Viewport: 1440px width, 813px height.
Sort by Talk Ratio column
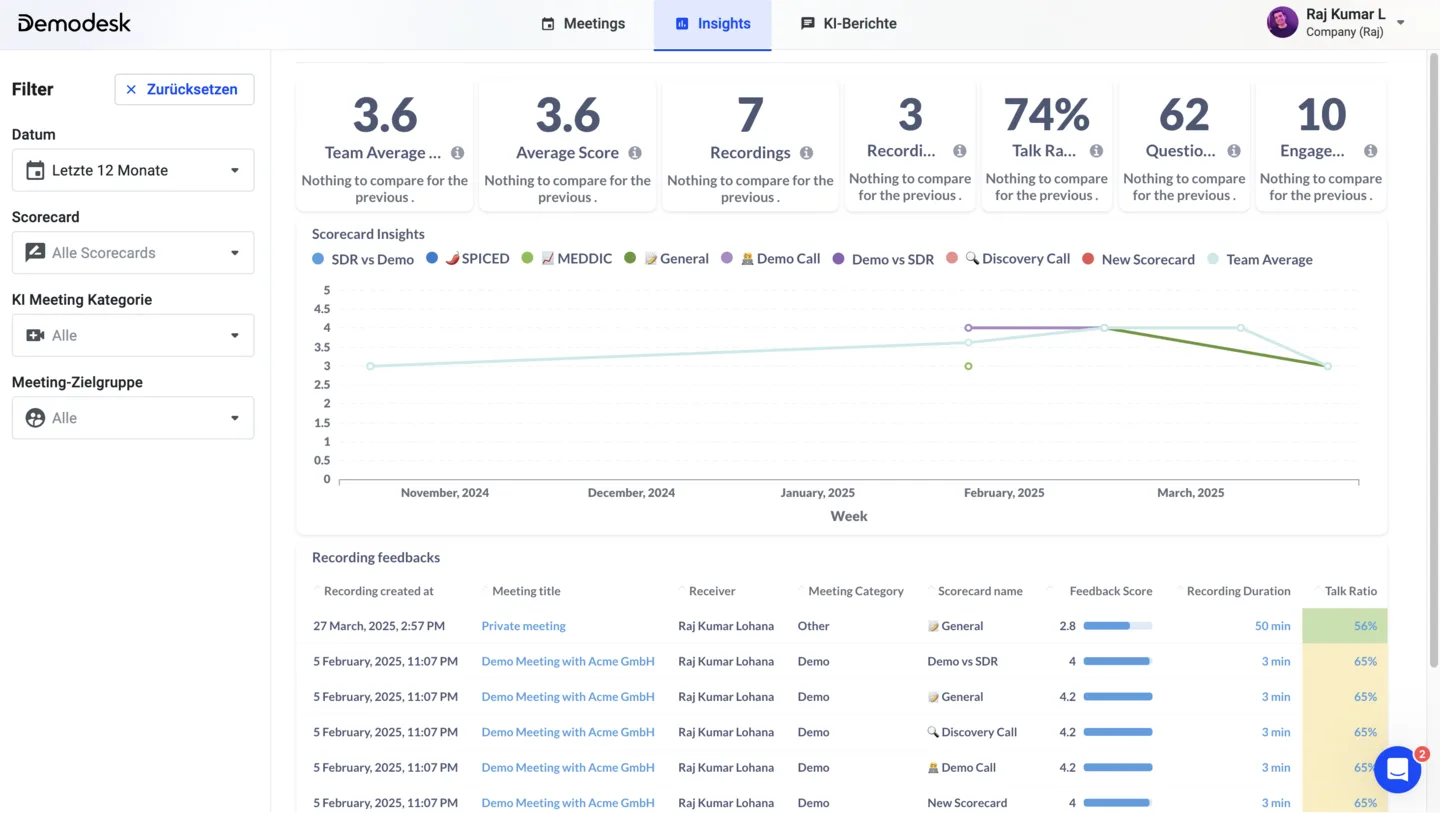pyautogui.click(x=1350, y=591)
